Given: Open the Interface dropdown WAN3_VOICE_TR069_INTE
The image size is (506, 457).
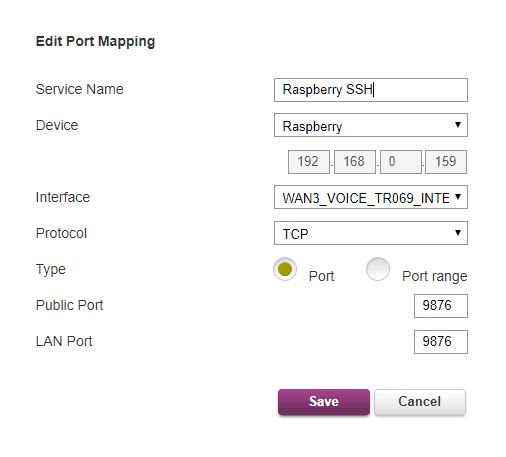Looking at the screenshot, I should (371, 197).
